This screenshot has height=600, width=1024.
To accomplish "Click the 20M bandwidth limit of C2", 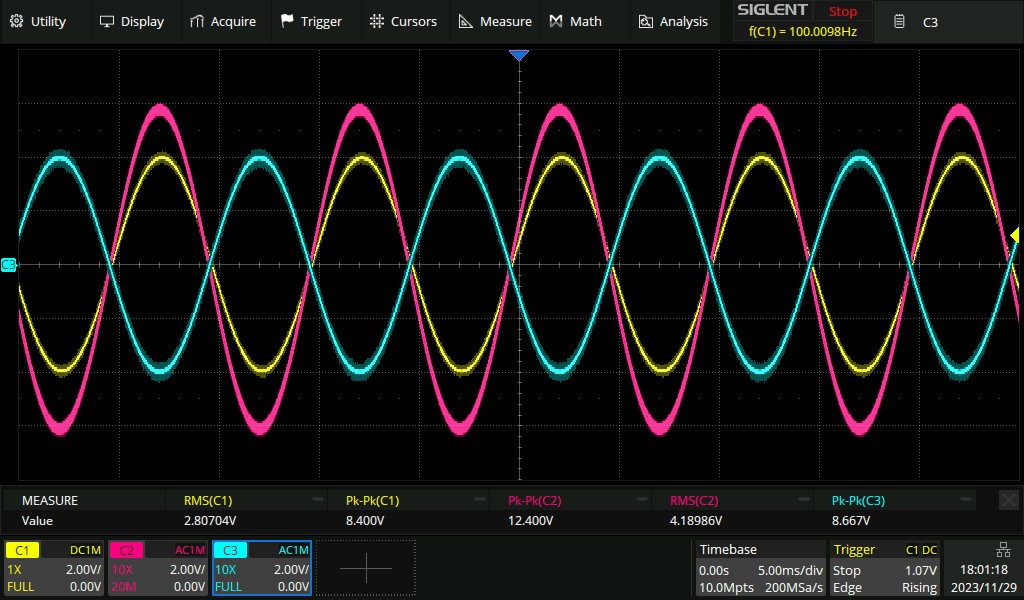I will click(x=123, y=587).
